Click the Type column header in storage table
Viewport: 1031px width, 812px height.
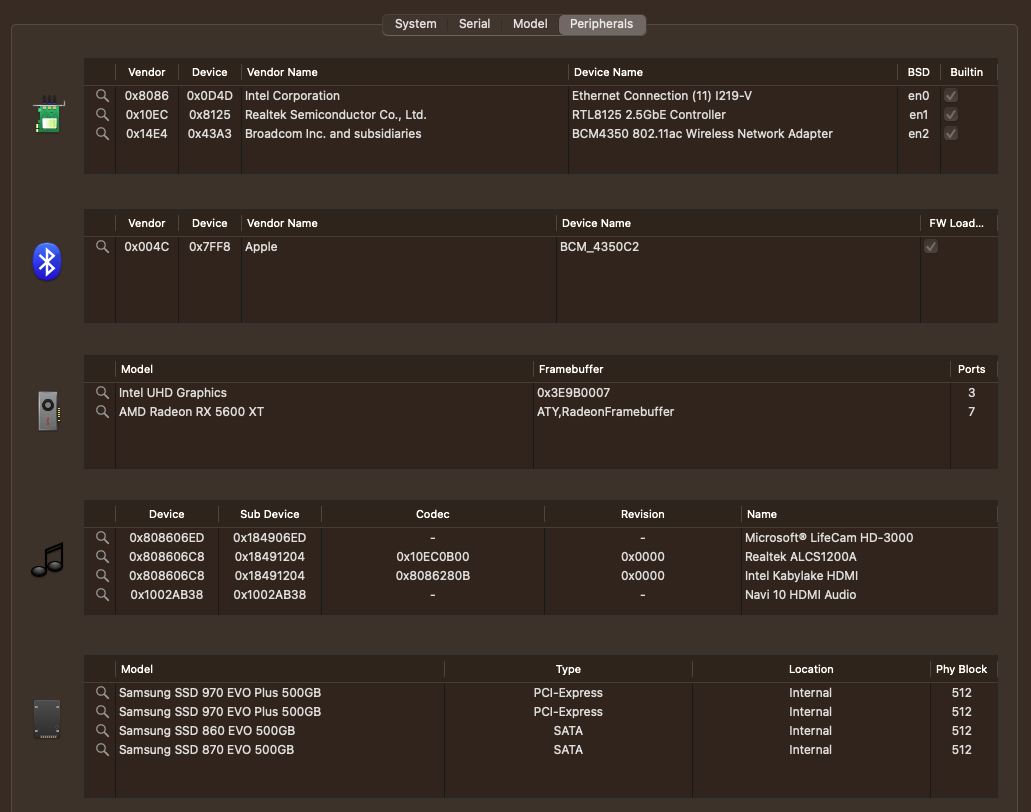(x=568, y=669)
